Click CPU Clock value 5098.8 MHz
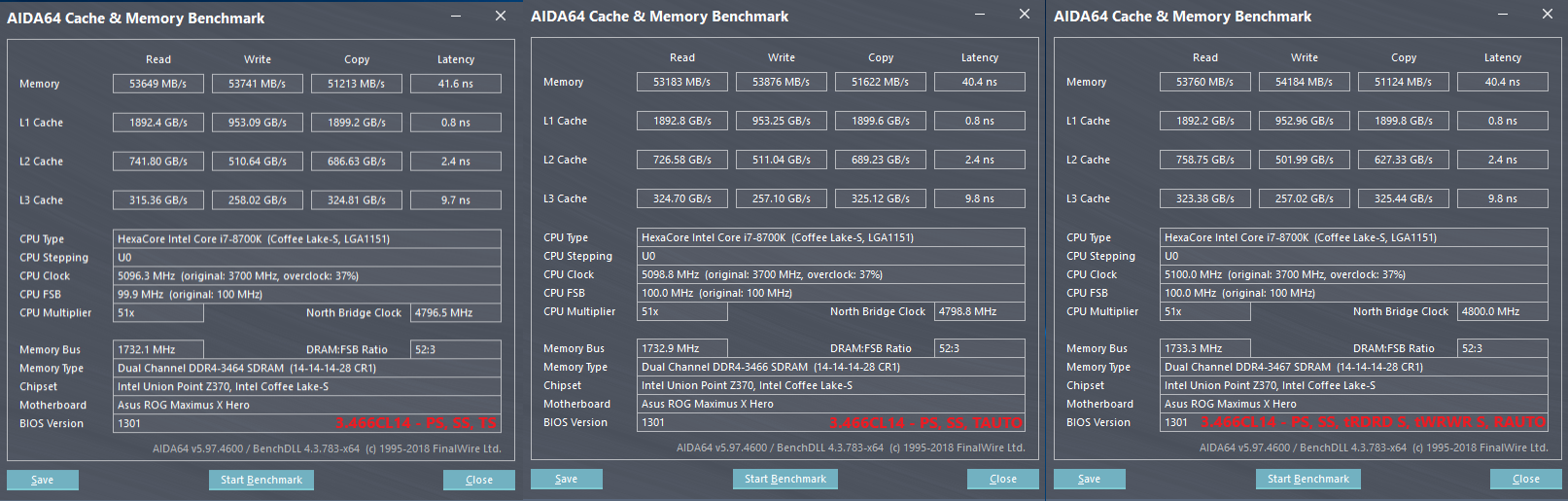The image size is (1568, 501). click(831, 274)
